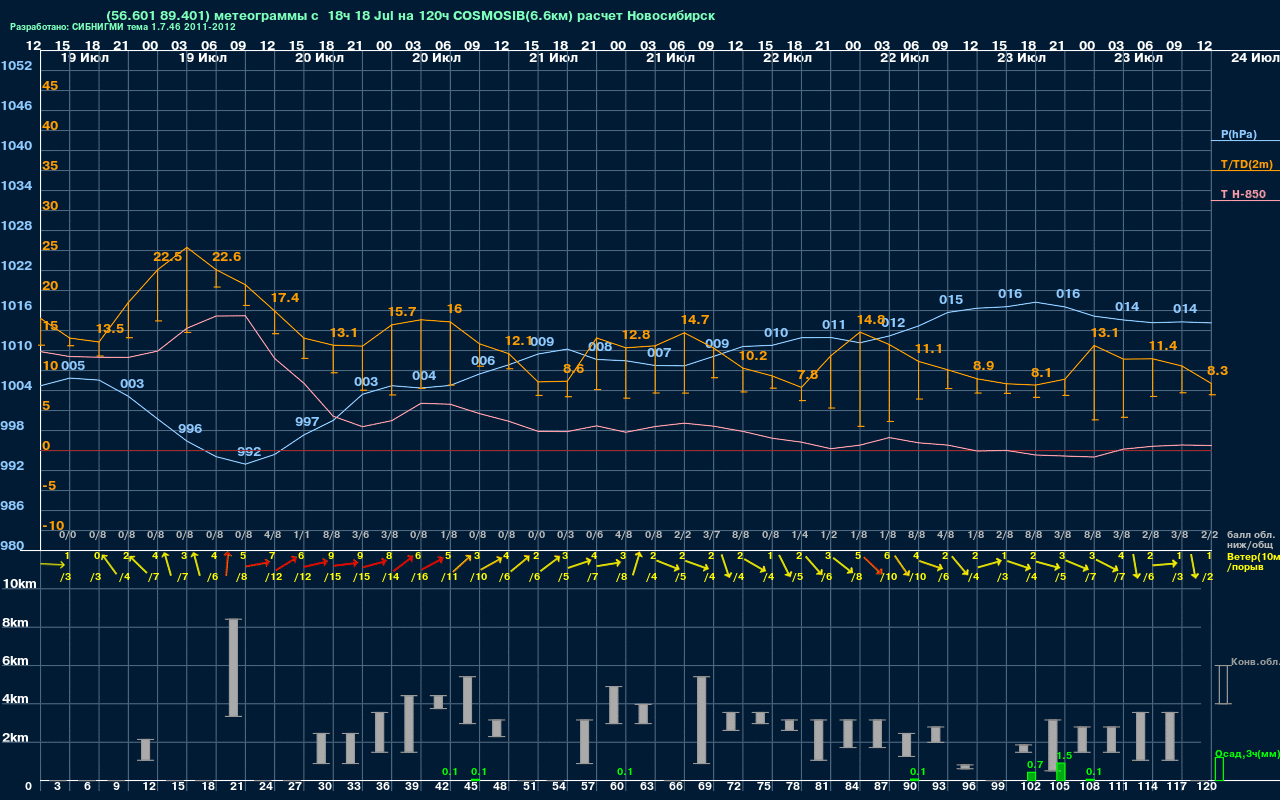This screenshot has width=1280, height=800.
Task: Click forecast hour 69 on bottom axis
Action: [x=704, y=788]
